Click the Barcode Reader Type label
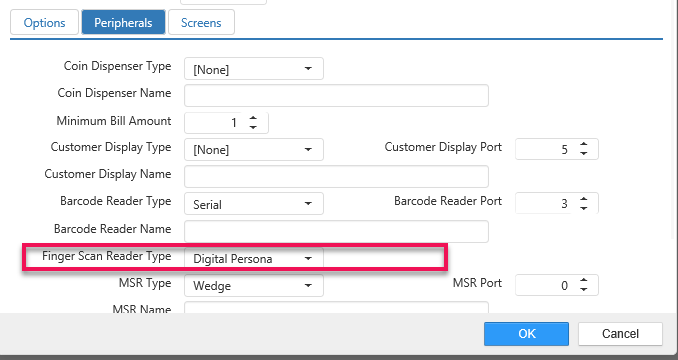The height and width of the screenshot is (360, 678). point(115,201)
